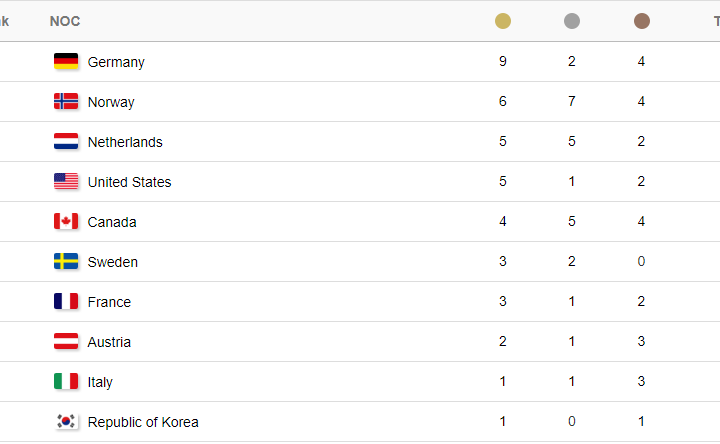Click the Sweden flag icon
The height and width of the screenshot is (444, 720).
[x=66, y=261]
